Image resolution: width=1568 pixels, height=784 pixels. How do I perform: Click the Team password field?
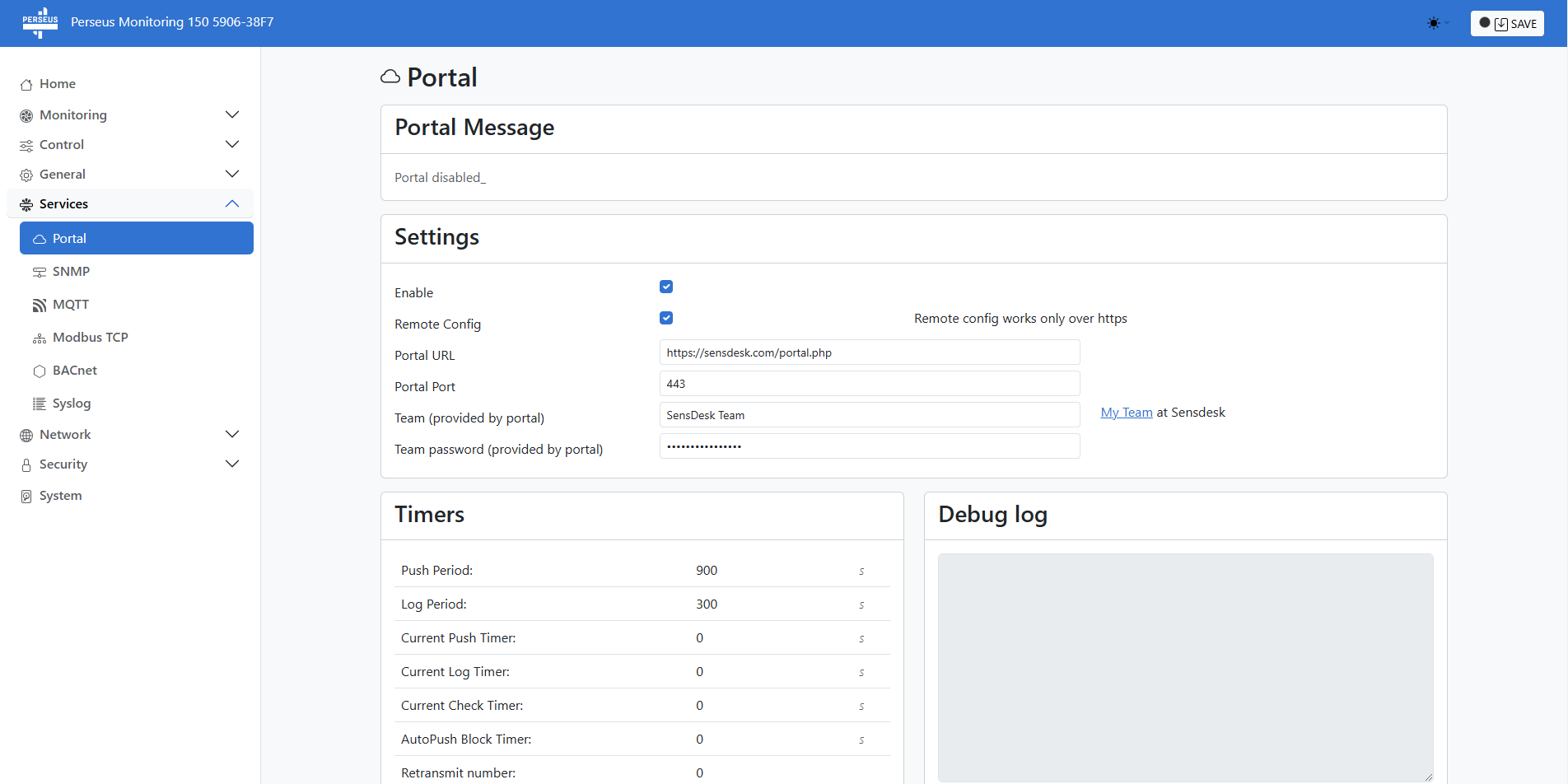coord(869,446)
